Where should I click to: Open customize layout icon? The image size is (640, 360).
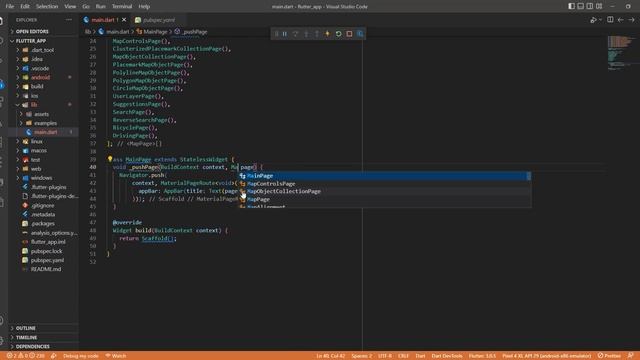tap(599, 6)
